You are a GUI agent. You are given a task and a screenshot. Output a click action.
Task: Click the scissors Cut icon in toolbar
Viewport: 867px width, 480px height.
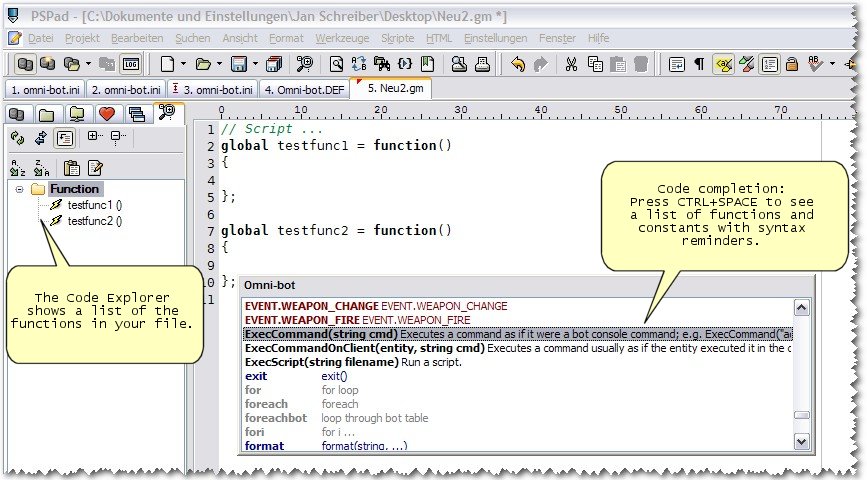tap(571, 64)
